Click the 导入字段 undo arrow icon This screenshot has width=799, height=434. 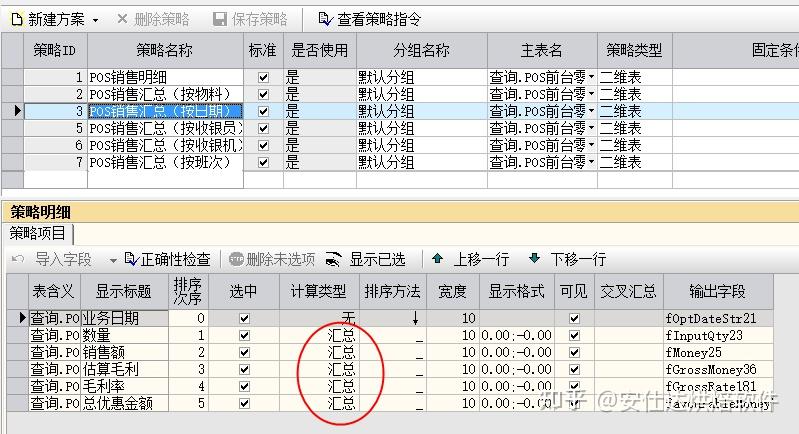point(18,259)
